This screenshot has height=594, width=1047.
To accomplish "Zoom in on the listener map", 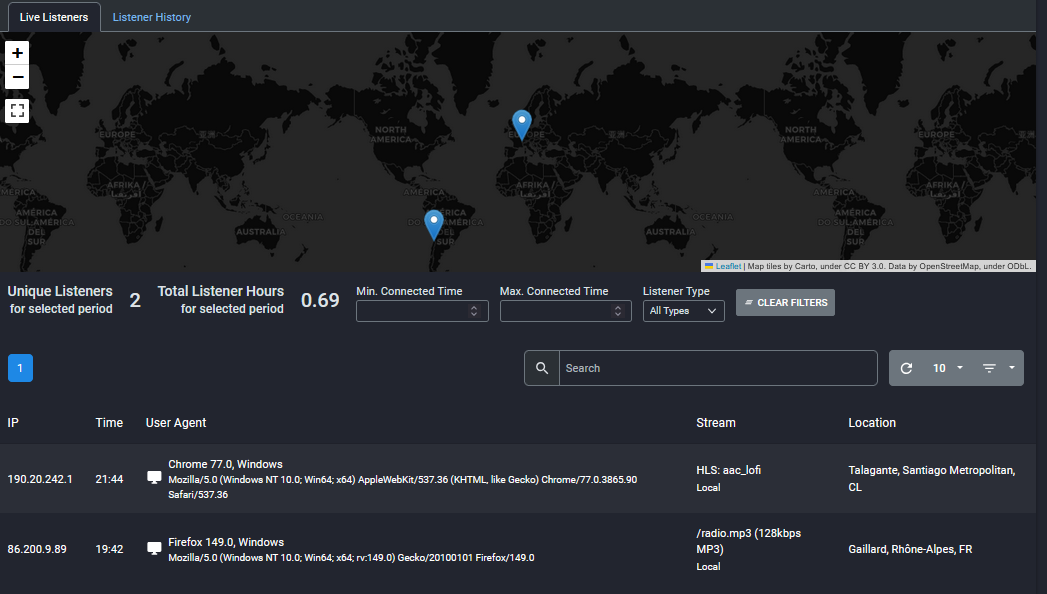I will pyautogui.click(x=17, y=53).
